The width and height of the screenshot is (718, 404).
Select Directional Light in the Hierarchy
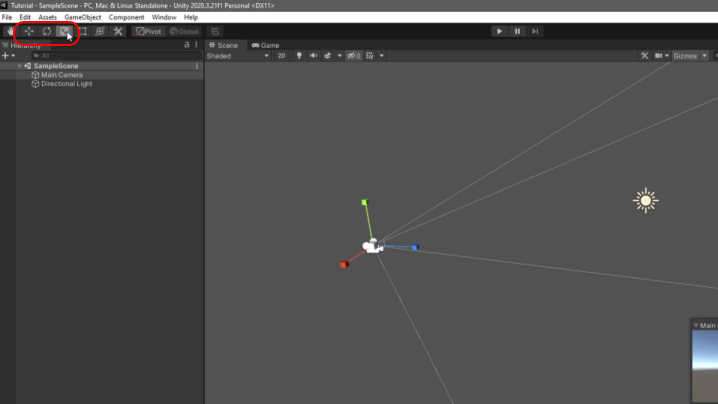point(67,84)
